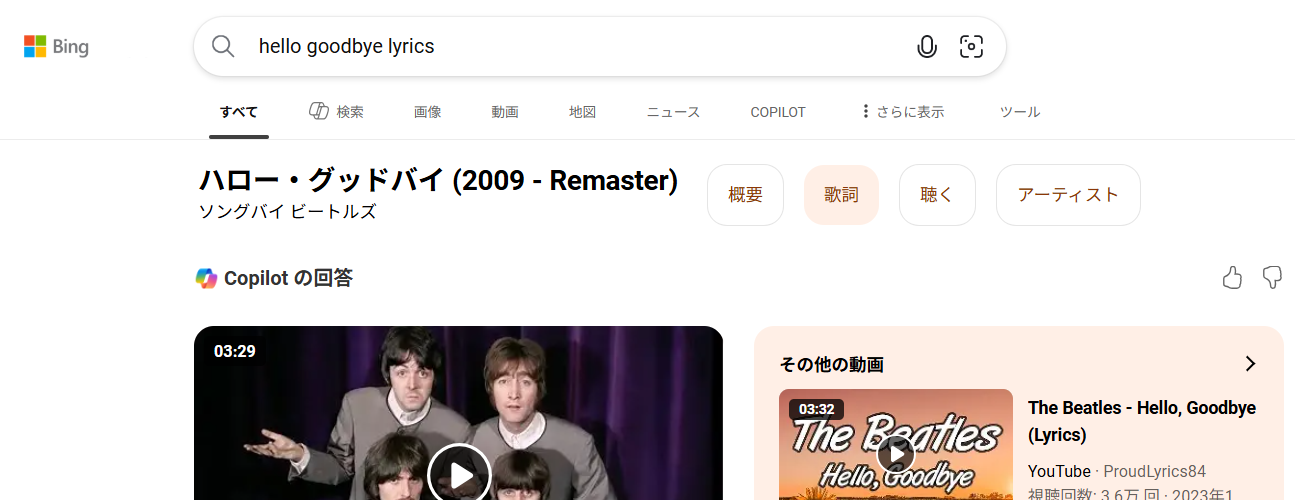
Task: Select the 聴く pill button
Action: pos(937,195)
